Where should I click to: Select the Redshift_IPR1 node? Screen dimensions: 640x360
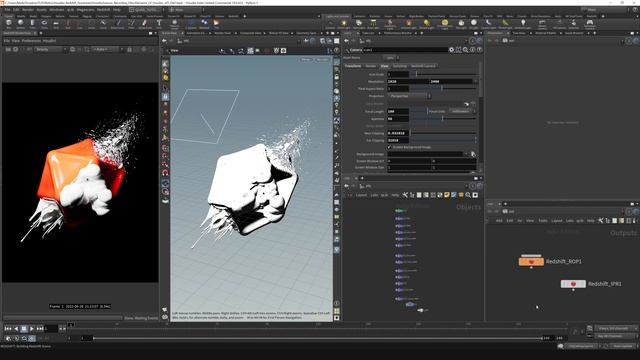pos(573,284)
